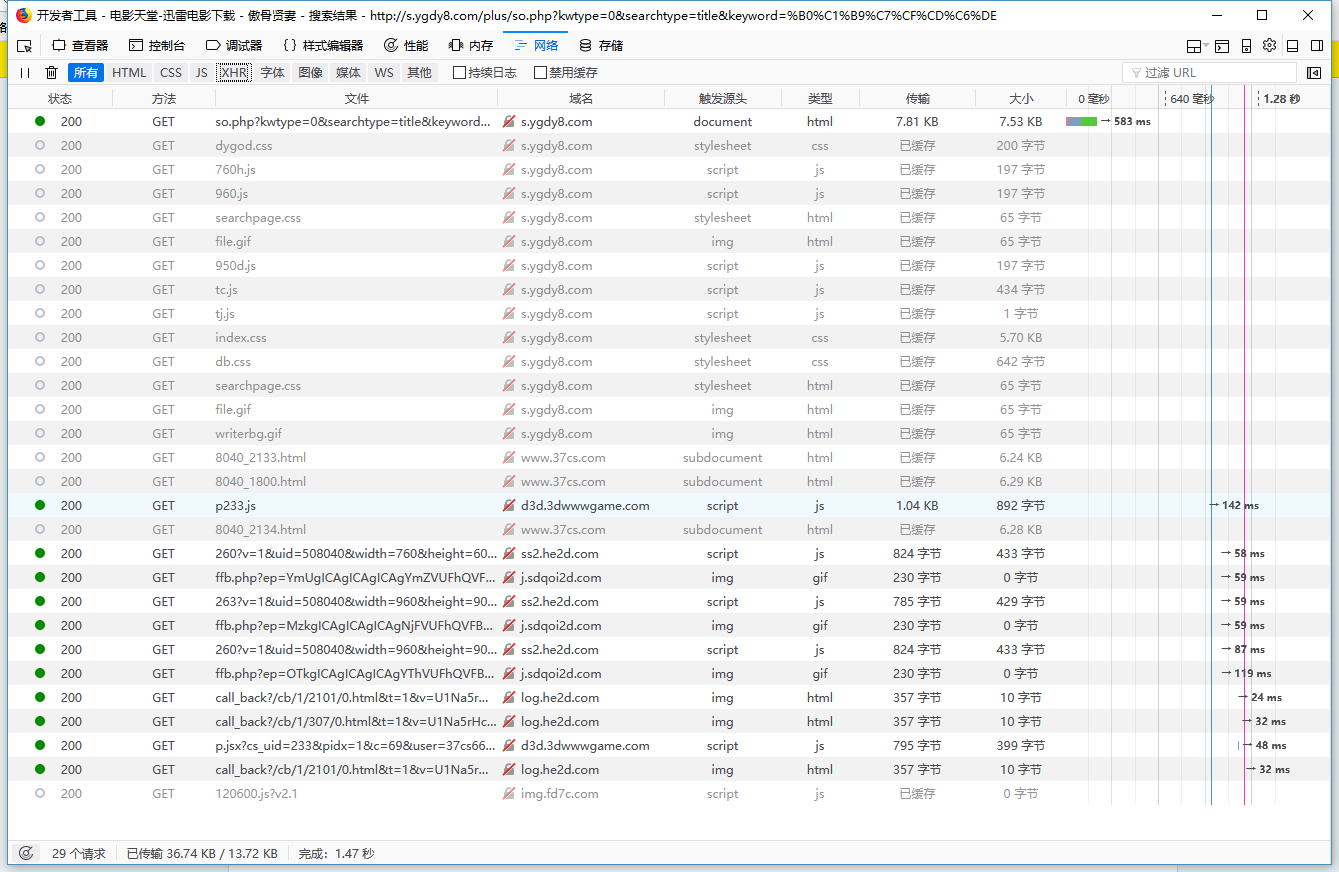This screenshot has height=872, width=1339.
Task: Dock developer tools to side
Action: point(1317,46)
